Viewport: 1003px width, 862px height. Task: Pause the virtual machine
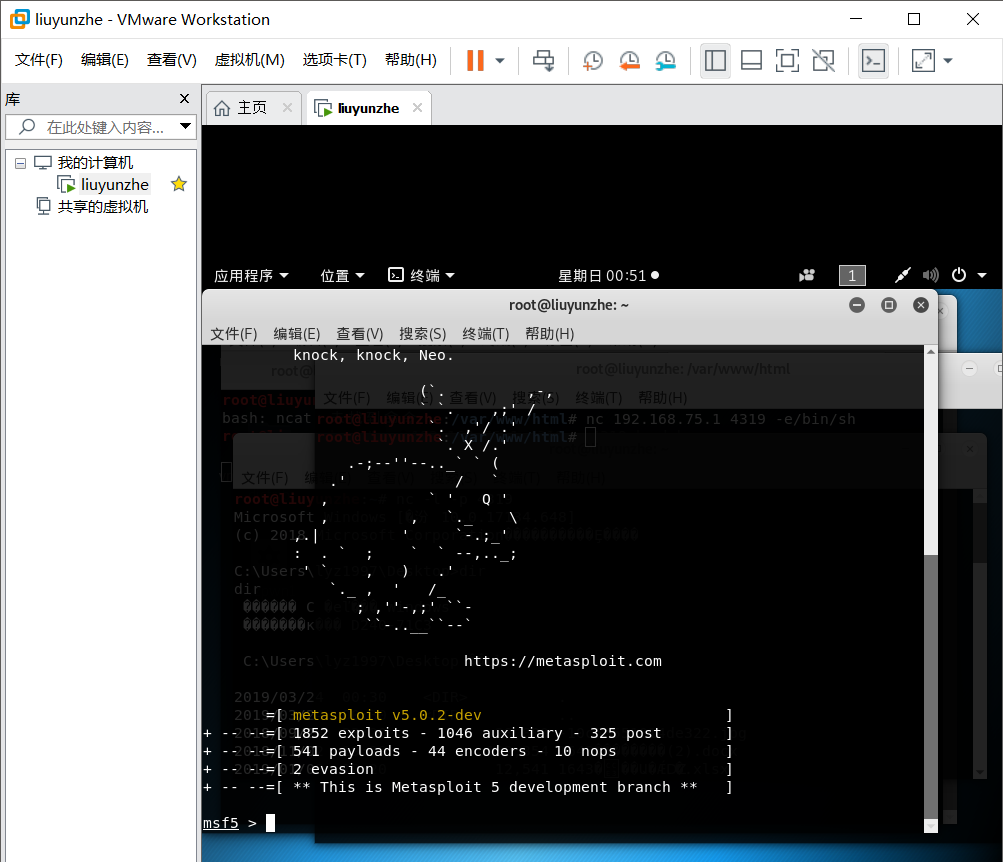coord(475,61)
